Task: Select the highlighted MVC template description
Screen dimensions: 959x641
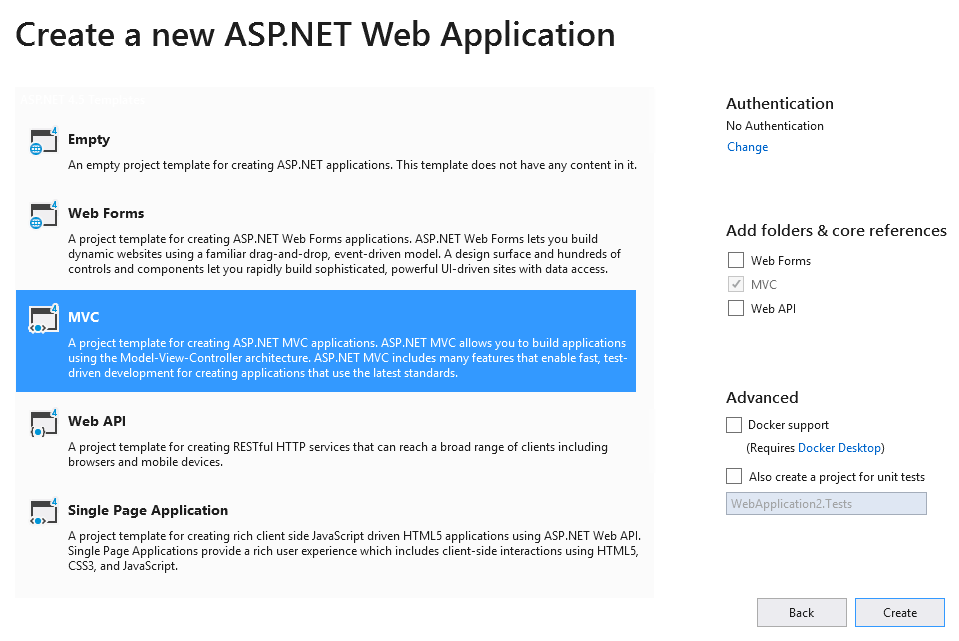Action: [x=346, y=358]
